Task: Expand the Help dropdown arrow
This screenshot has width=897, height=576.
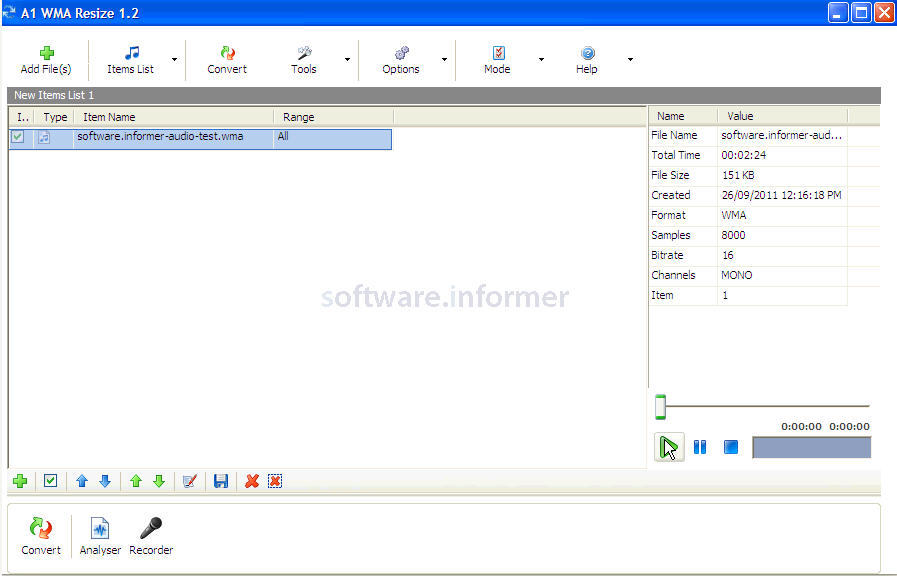Action: [x=630, y=59]
